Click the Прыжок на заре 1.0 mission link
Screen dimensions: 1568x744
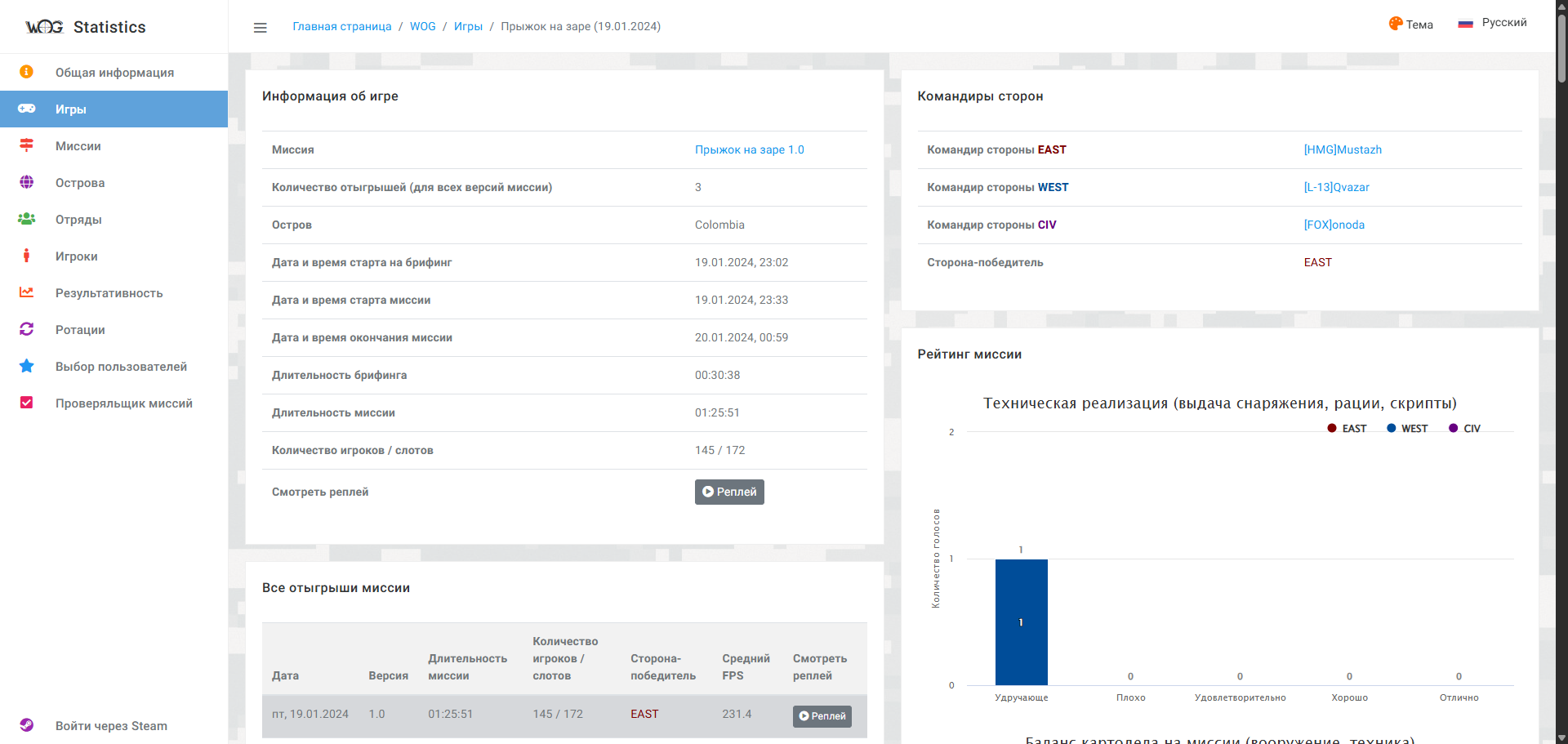[x=749, y=149]
